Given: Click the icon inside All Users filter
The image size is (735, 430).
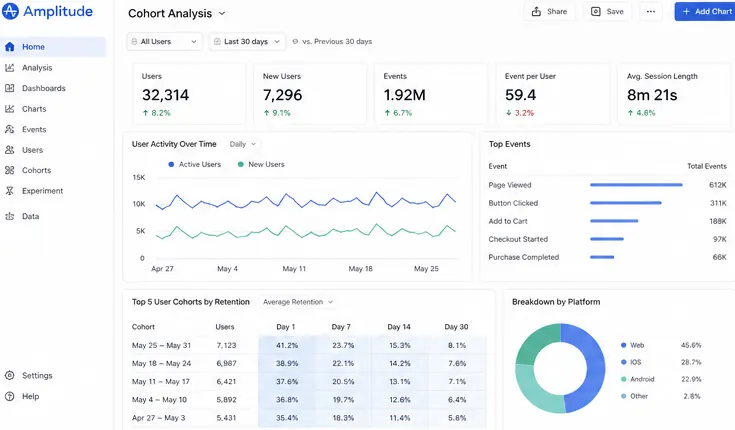Looking at the screenshot, I should point(135,41).
